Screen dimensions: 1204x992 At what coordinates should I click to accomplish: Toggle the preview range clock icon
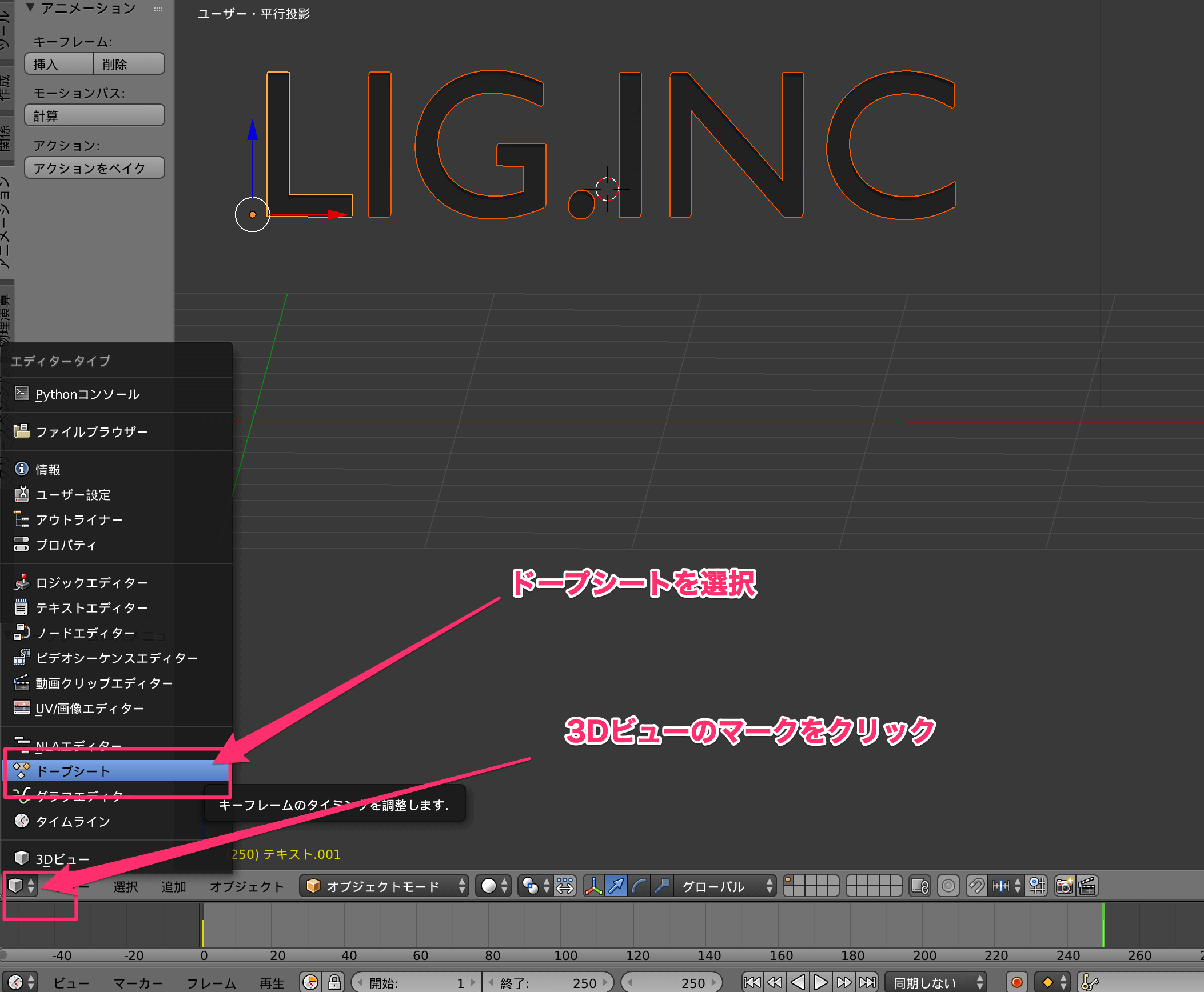click(310, 982)
